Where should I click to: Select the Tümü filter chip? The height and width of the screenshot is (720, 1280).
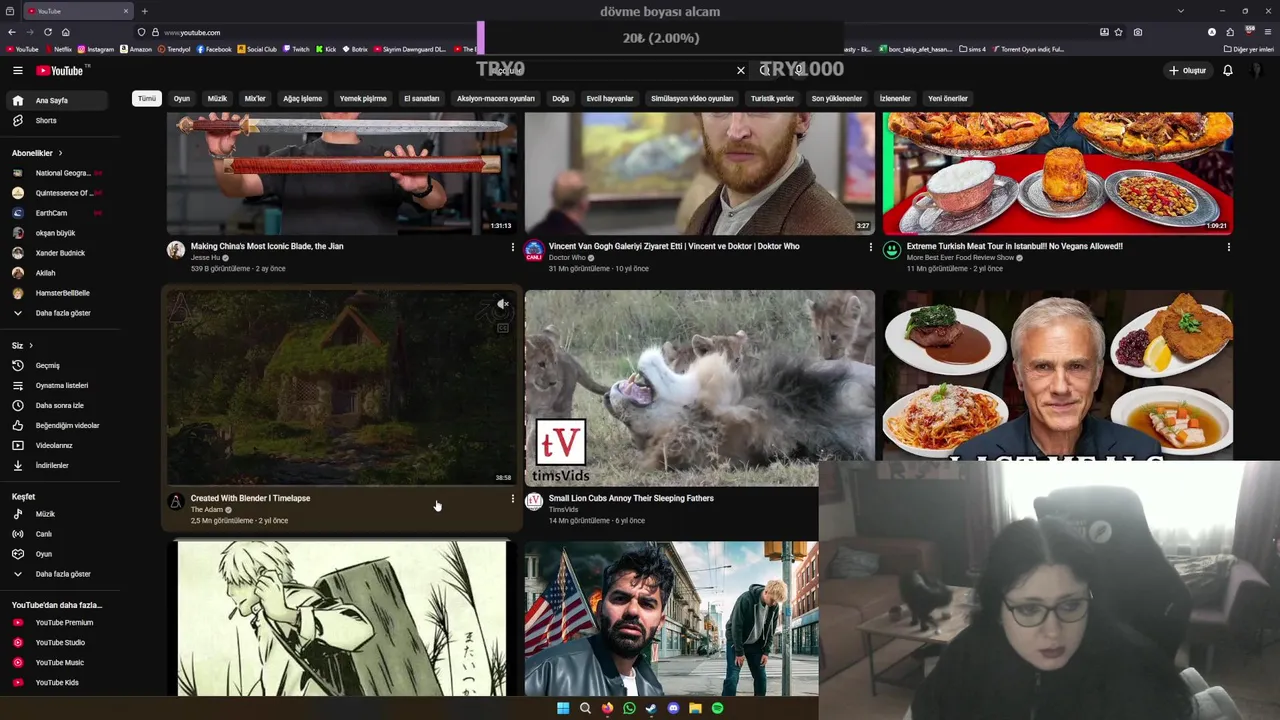[147, 99]
